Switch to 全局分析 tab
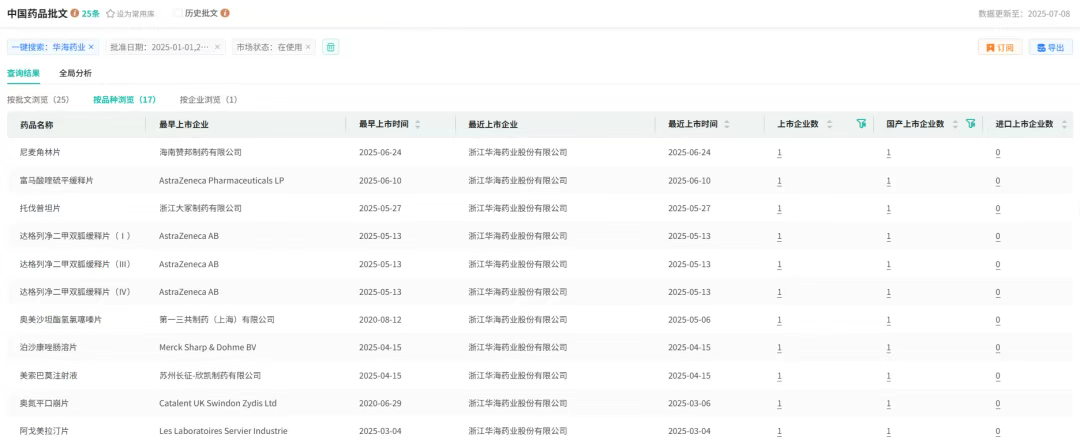Screen dimensions: 1080x442 (x=75, y=73)
